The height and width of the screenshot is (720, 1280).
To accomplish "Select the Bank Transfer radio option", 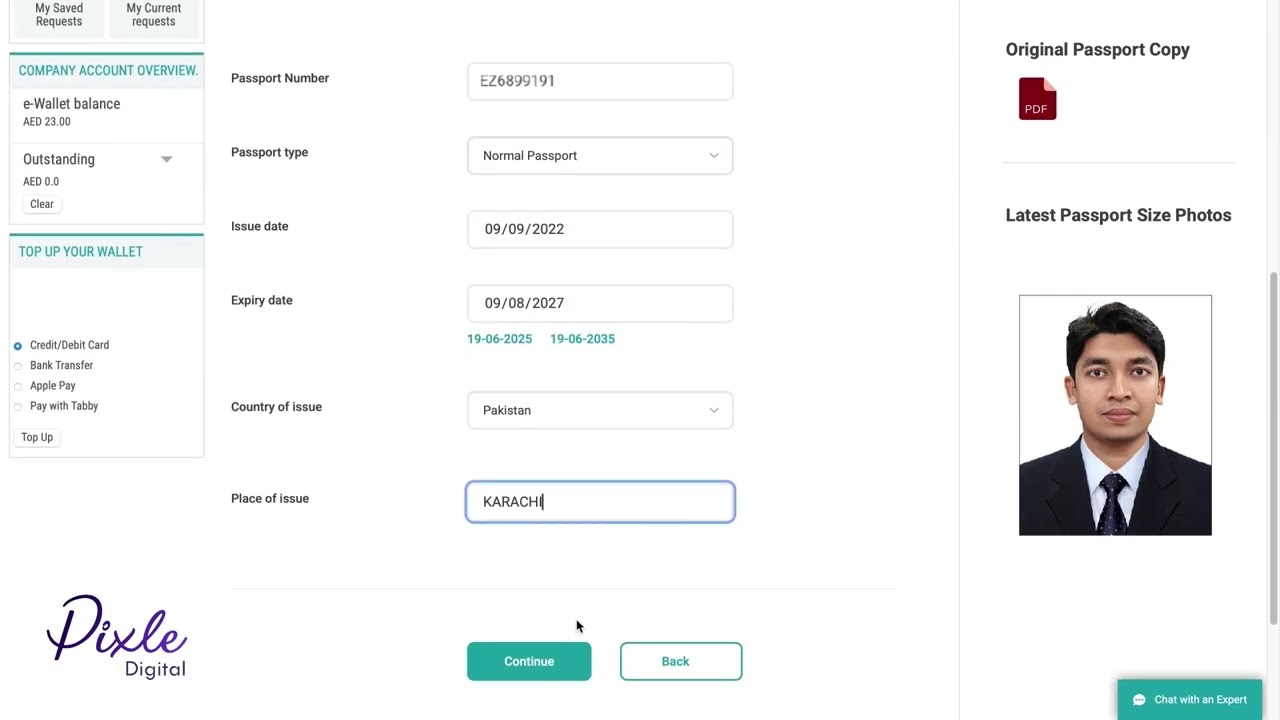I will point(18,366).
